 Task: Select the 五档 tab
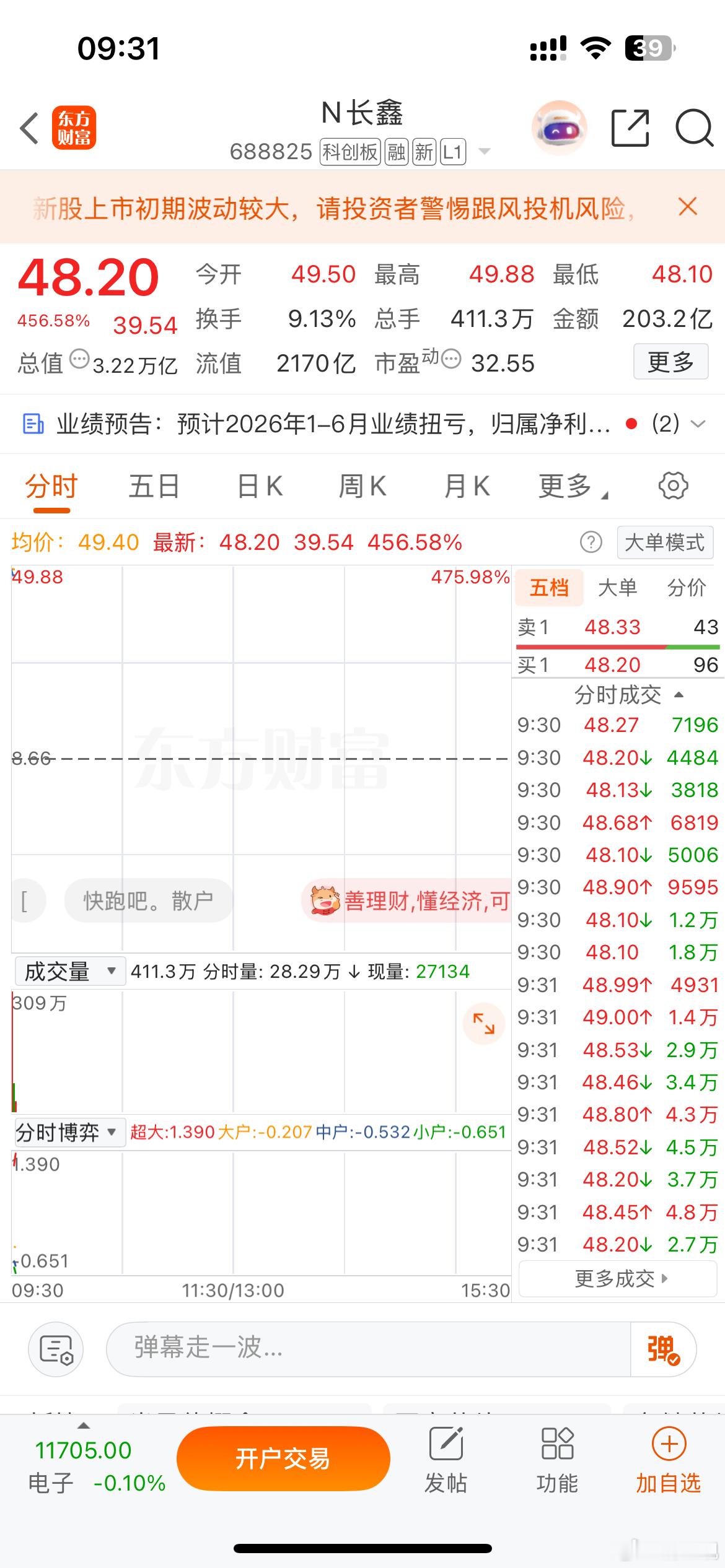pyautogui.click(x=549, y=587)
